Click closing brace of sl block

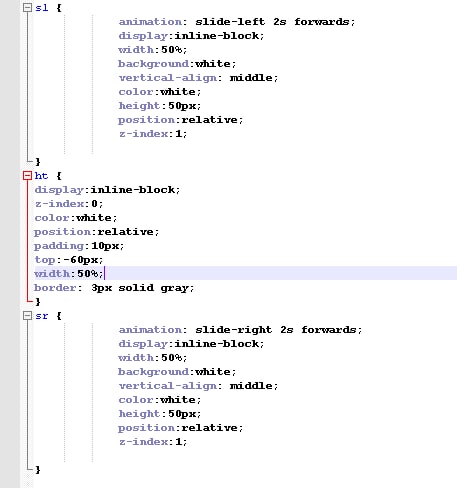coord(38,162)
